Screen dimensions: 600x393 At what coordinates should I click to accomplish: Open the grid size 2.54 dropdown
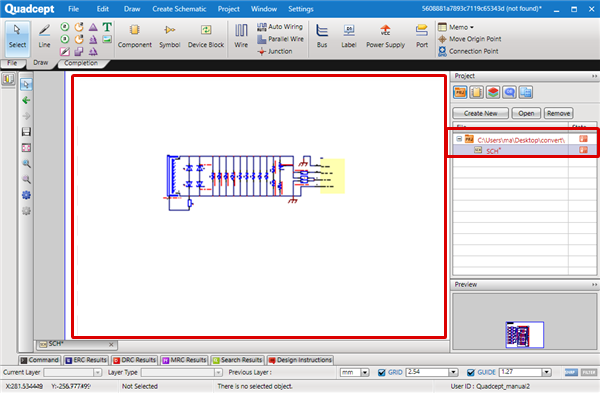click(x=453, y=372)
